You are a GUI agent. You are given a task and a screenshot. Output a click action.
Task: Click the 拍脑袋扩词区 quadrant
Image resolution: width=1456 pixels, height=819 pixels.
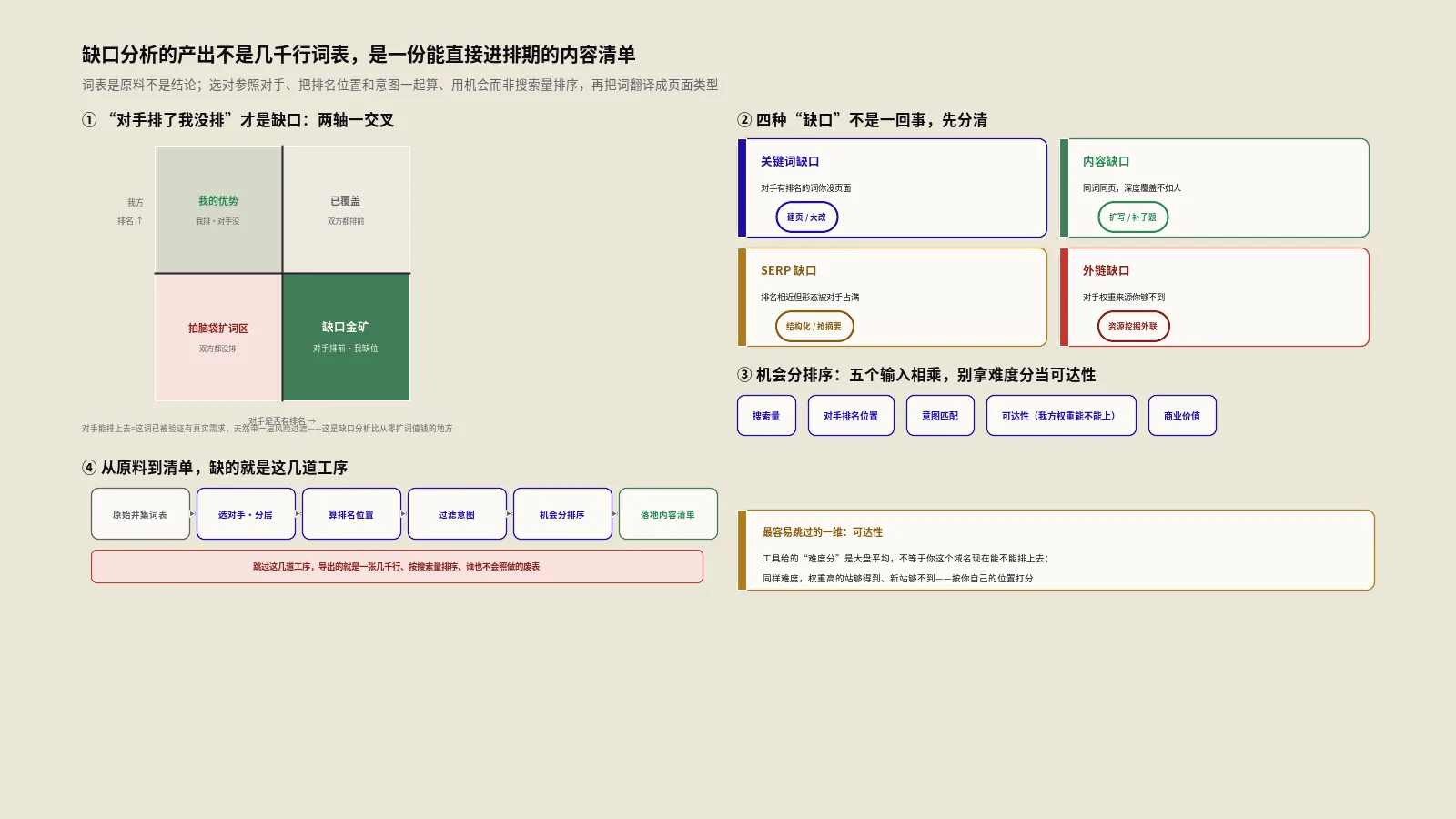point(218,338)
